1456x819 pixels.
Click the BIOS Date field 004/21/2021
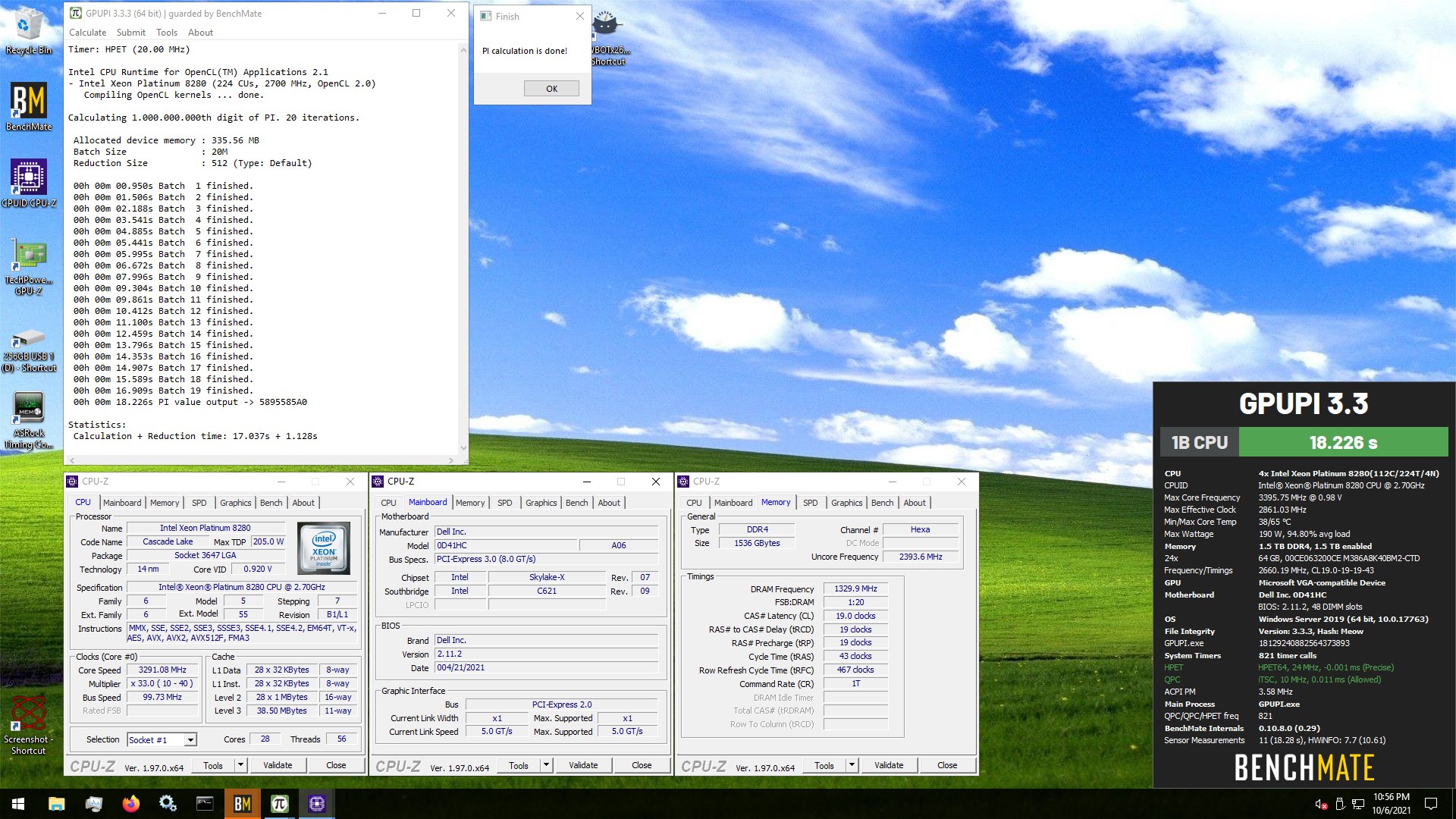click(x=546, y=668)
